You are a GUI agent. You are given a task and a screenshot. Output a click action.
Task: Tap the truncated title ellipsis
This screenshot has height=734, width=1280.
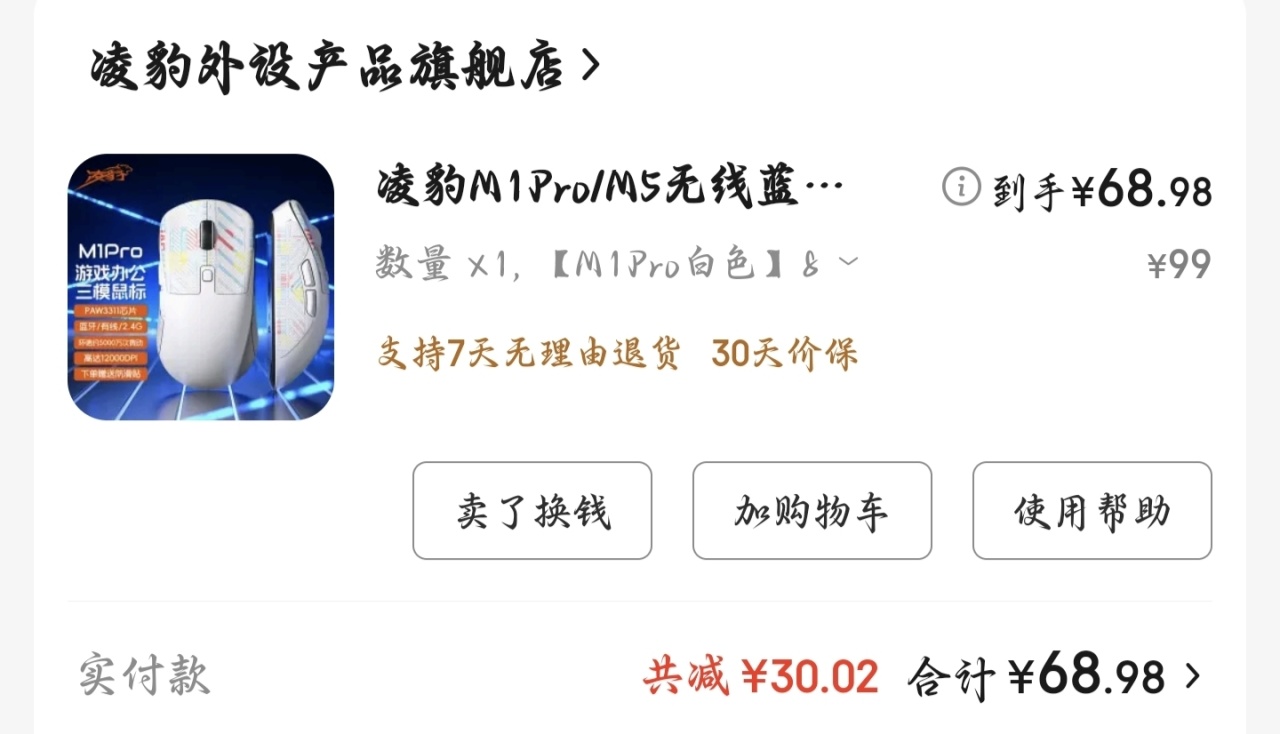coord(824,188)
